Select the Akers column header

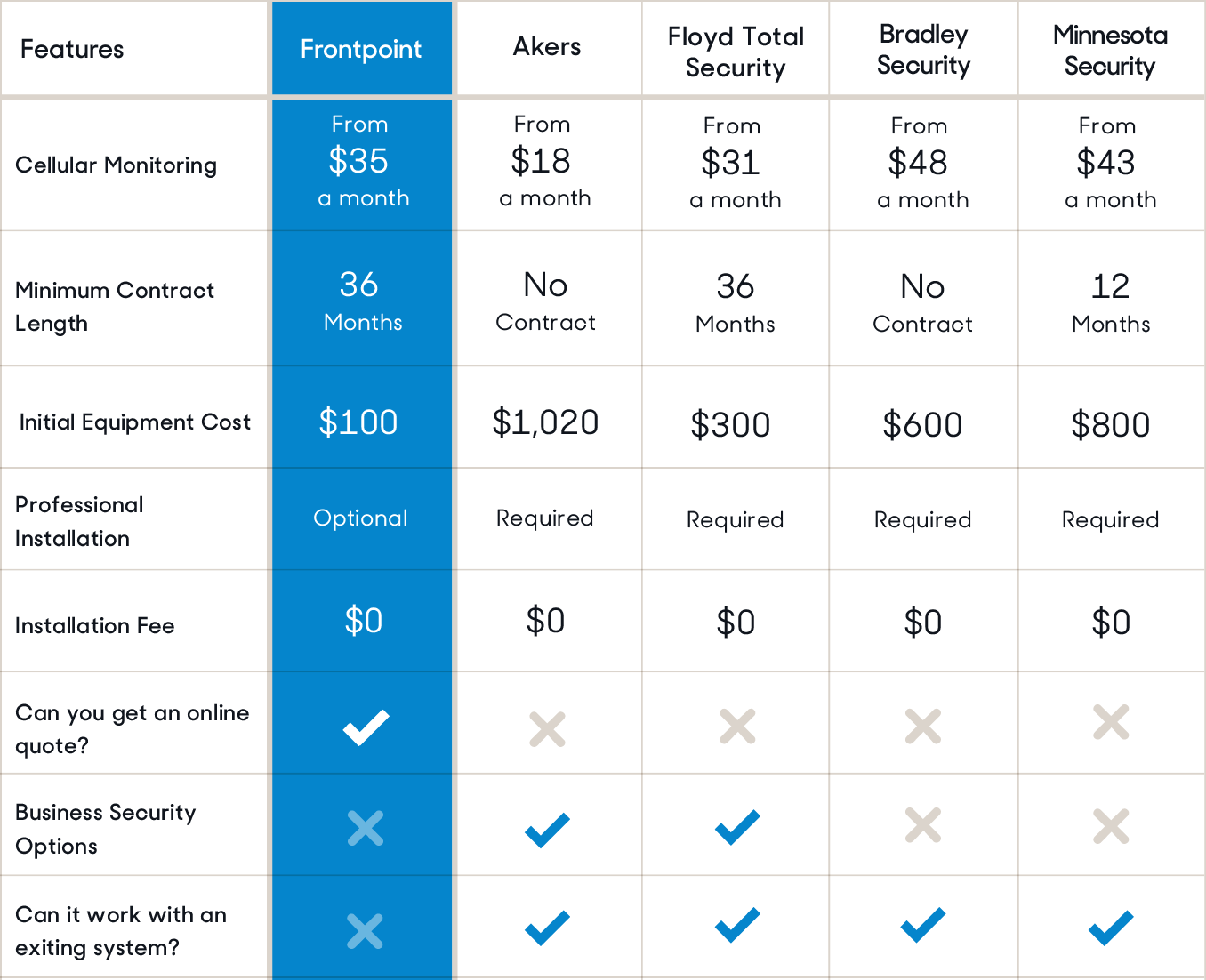point(547,46)
